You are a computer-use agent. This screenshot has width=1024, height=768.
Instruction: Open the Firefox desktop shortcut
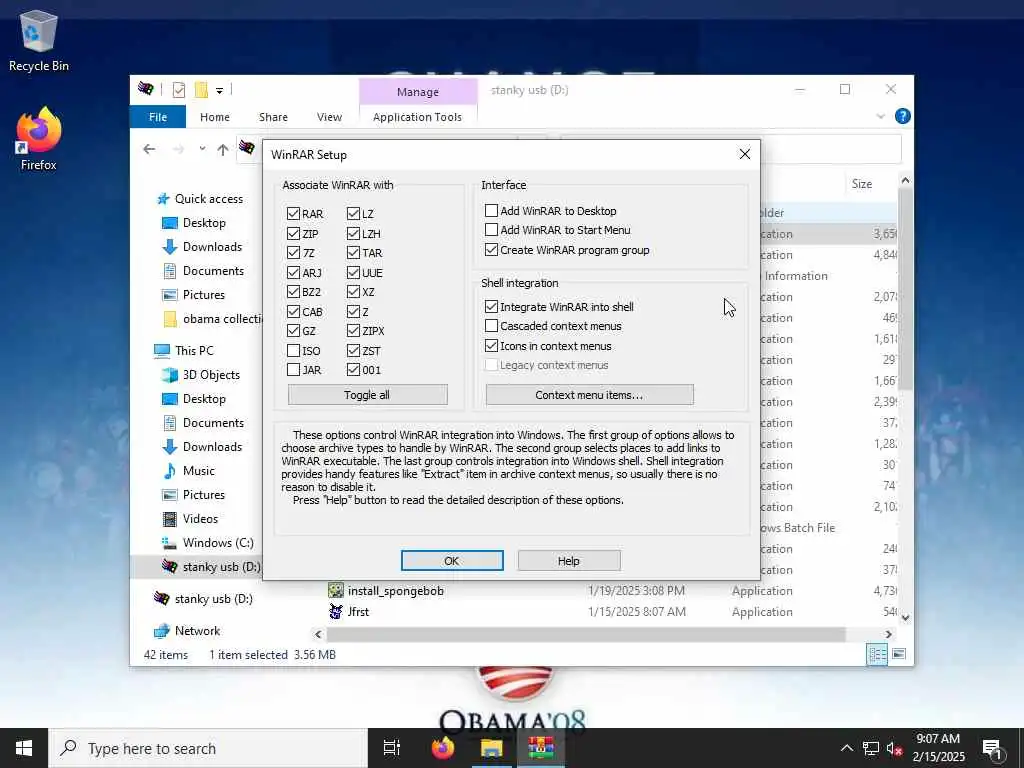pos(39,138)
